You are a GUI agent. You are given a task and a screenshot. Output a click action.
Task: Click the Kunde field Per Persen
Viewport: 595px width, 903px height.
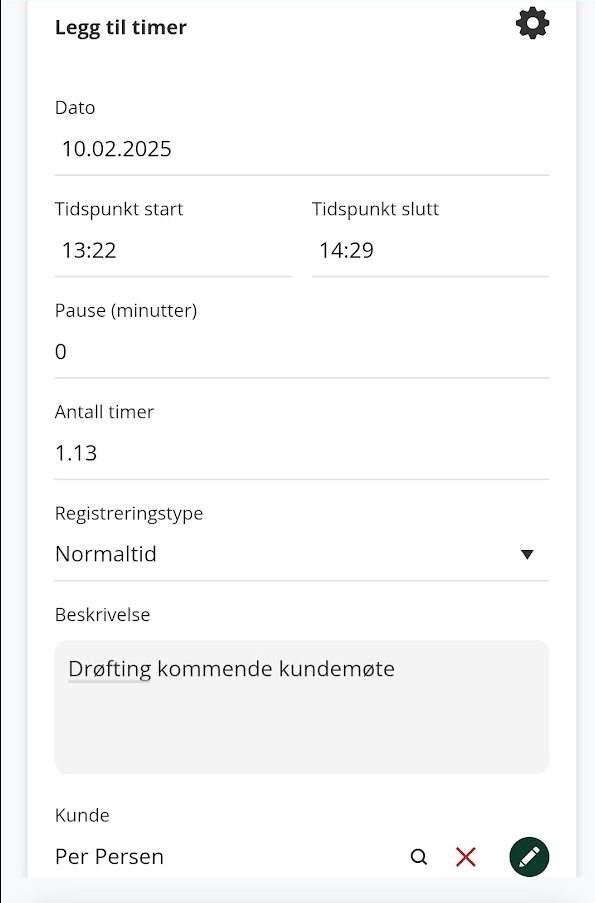[109, 857]
